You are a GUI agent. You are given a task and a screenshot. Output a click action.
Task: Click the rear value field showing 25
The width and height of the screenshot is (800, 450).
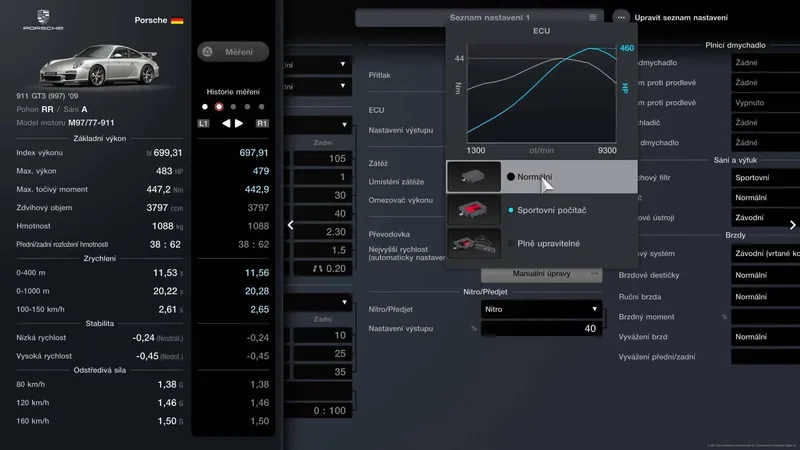322,354
